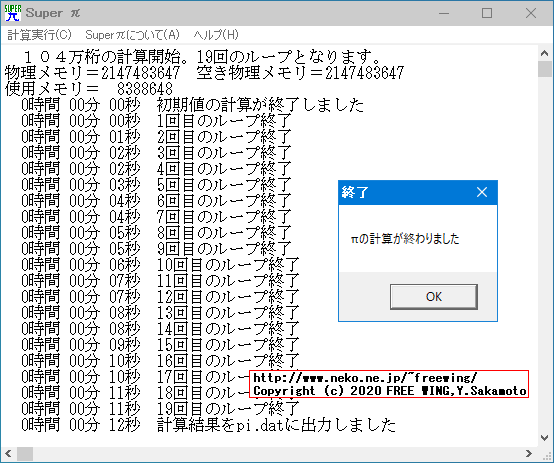The height and width of the screenshot is (463, 554).
Task: Maximize the Super π window
Action: point(487,13)
